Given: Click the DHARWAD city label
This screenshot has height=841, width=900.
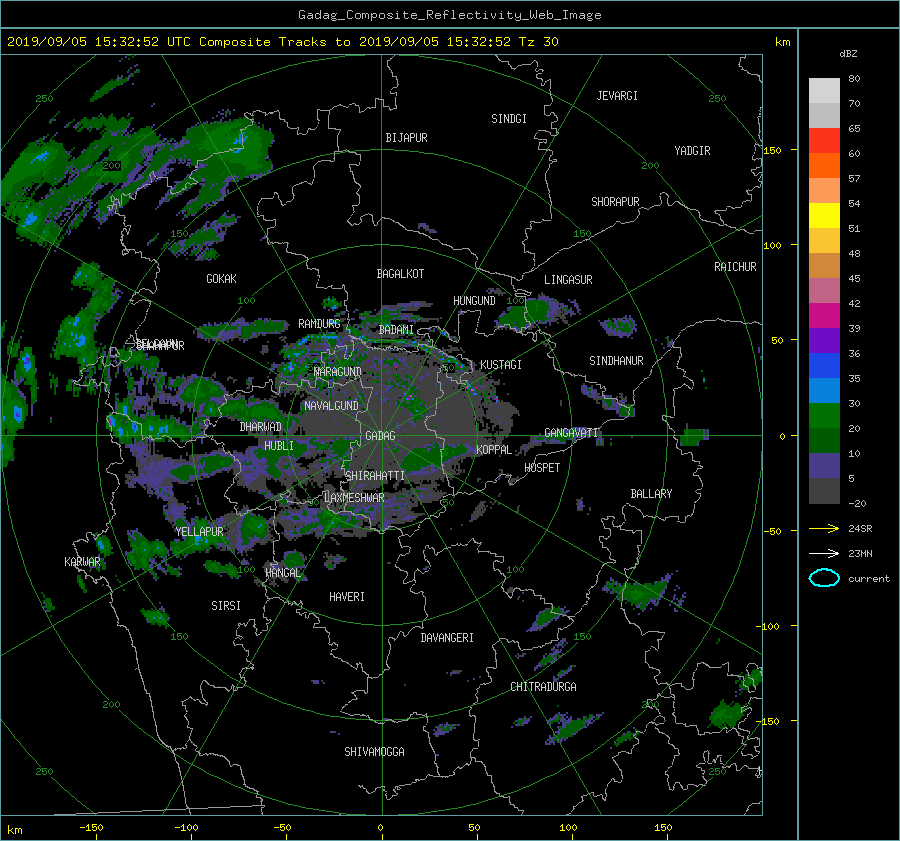Looking at the screenshot, I should (x=260, y=427).
